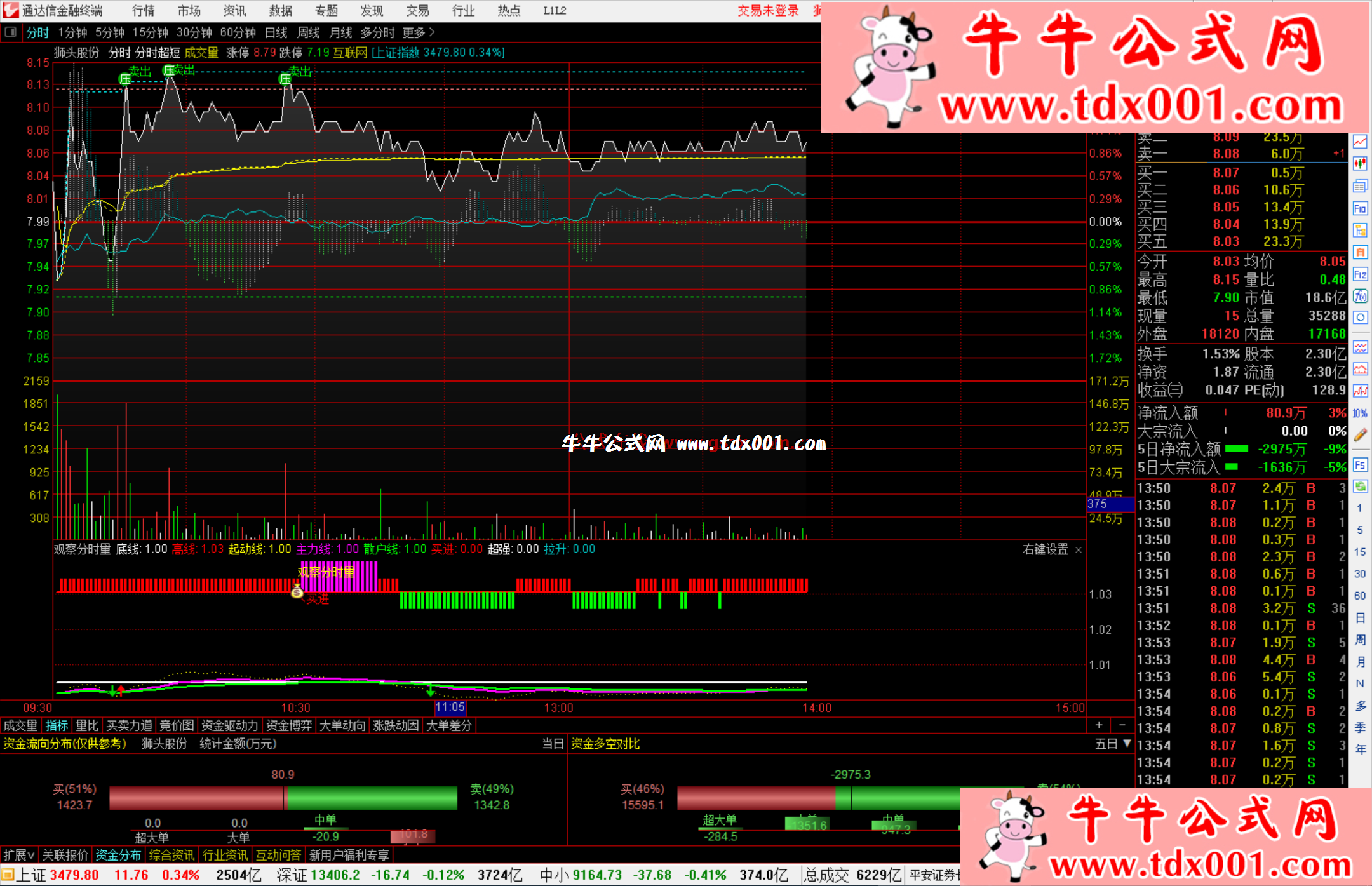Select the 15分钟 period tab

pos(150,32)
